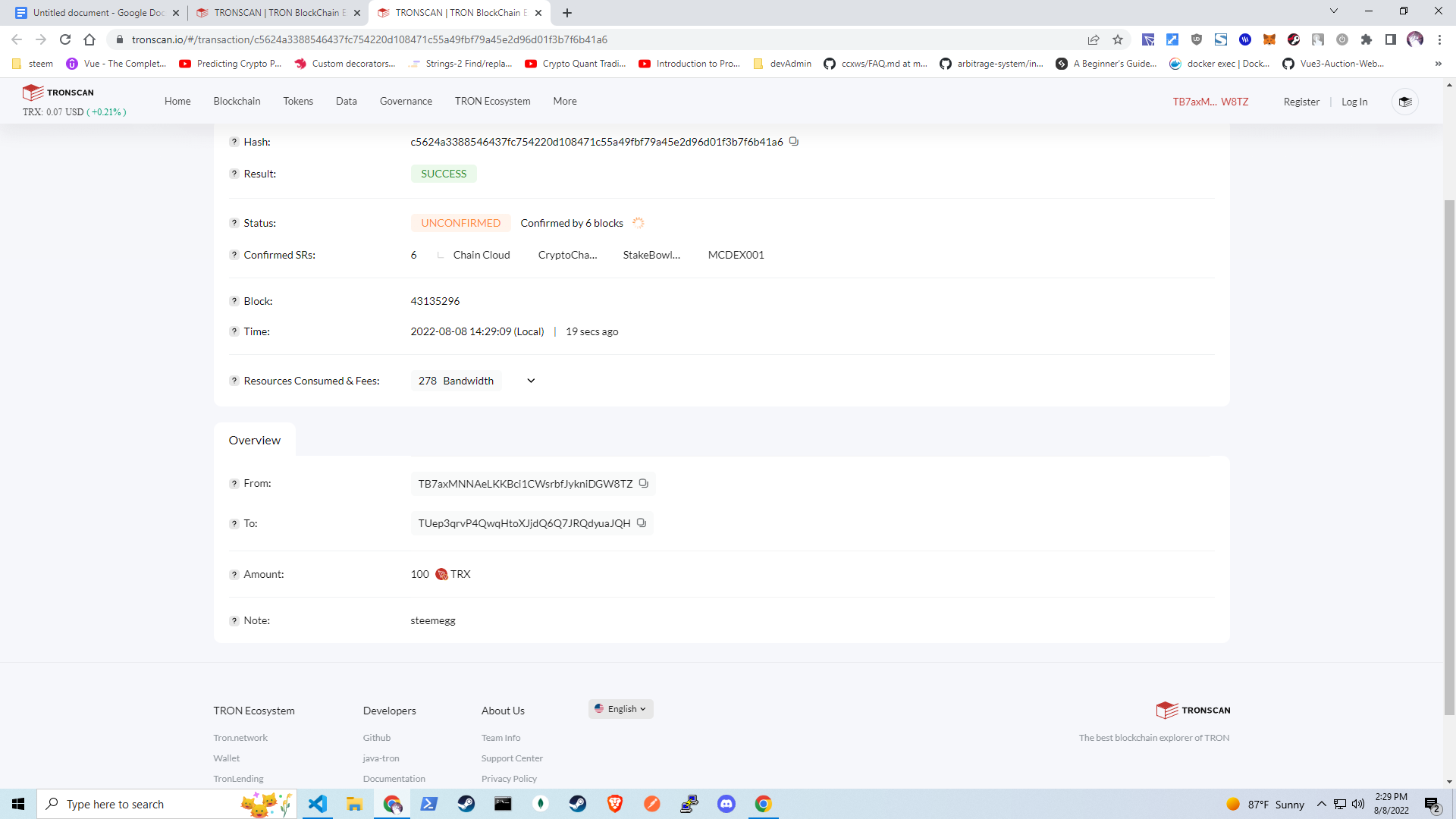1456x819 pixels.
Task: Open the Blockchain menu
Action: click(x=237, y=101)
